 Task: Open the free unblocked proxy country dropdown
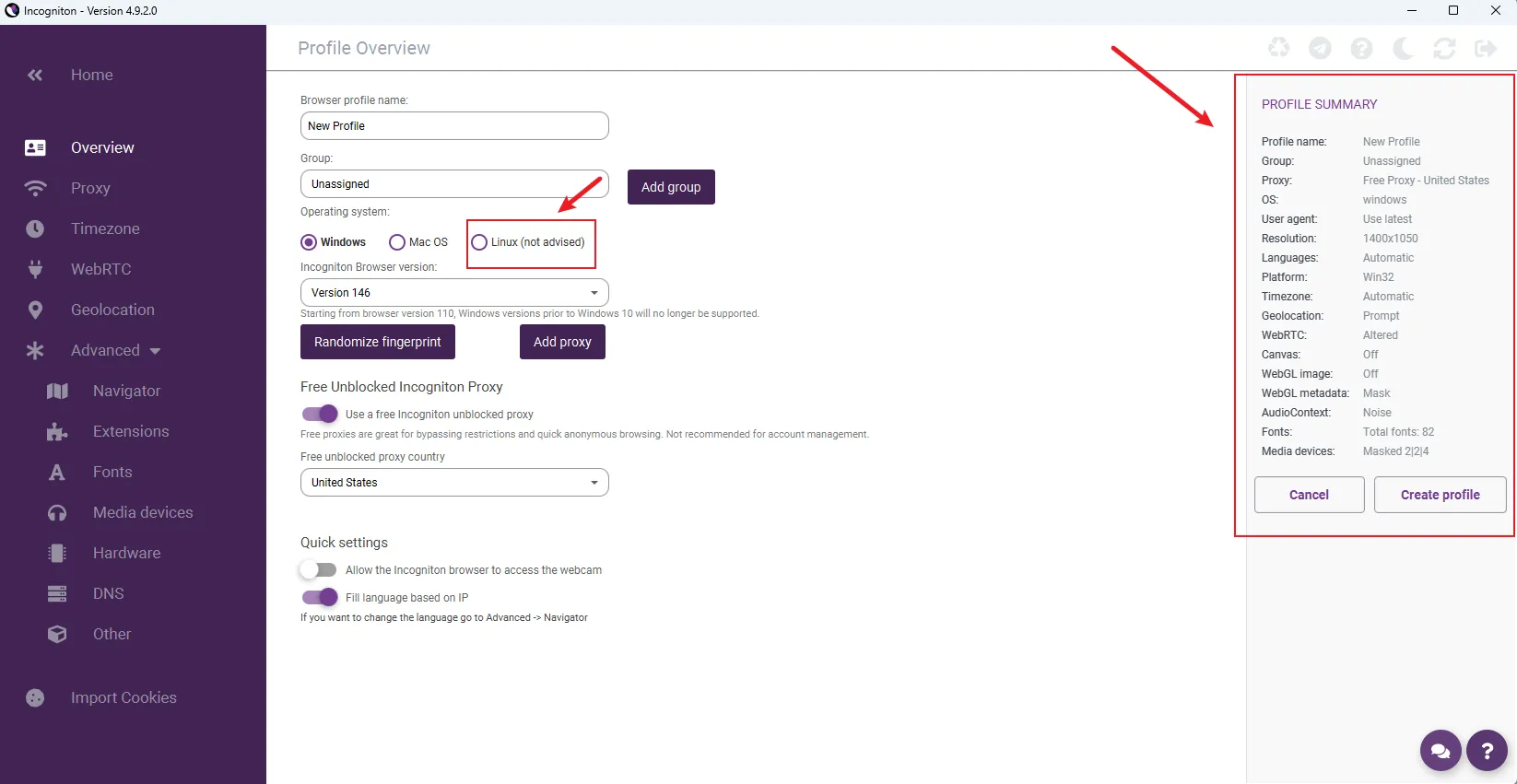click(x=454, y=483)
